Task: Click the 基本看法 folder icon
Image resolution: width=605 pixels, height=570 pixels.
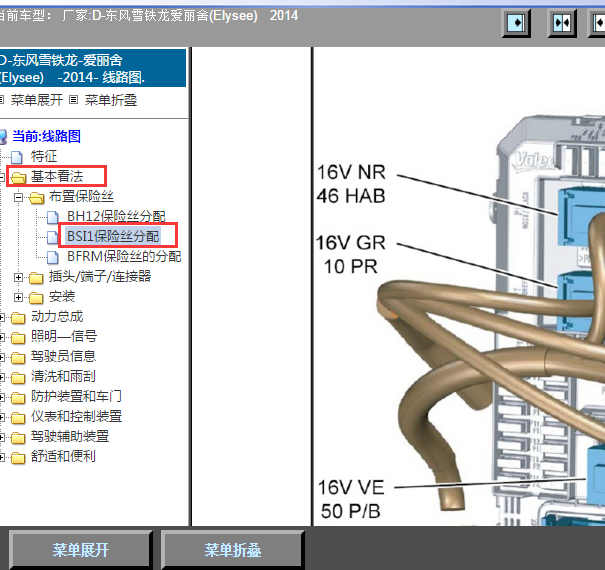Action: [18, 178]
